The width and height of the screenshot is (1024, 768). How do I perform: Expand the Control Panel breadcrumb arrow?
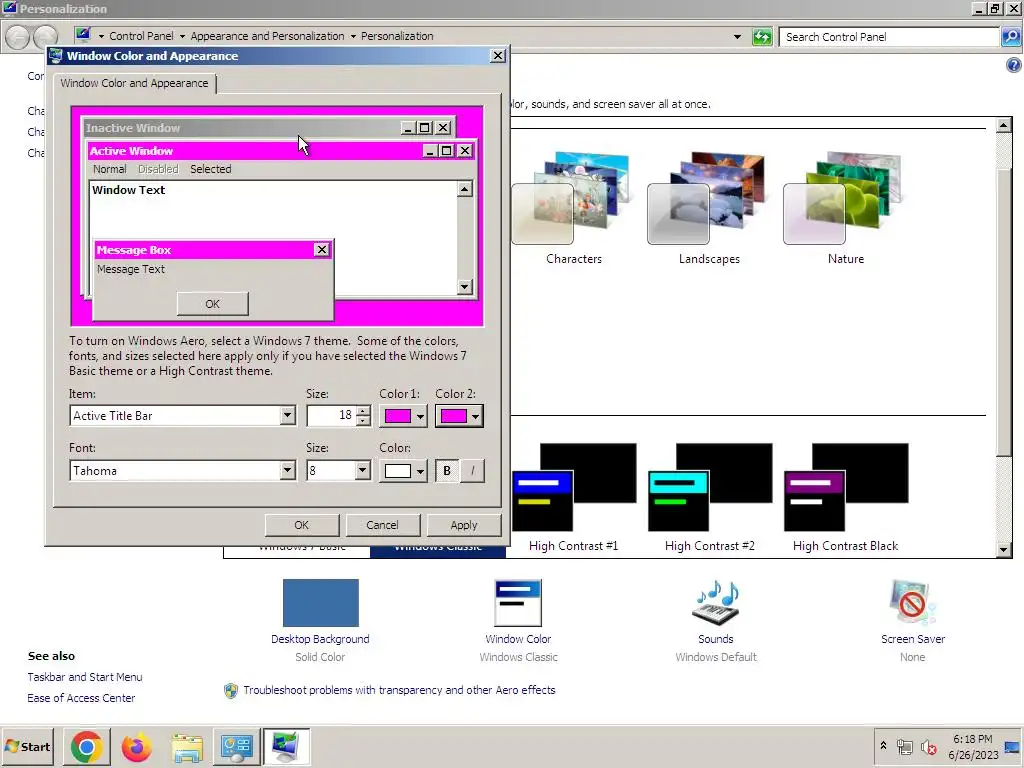click(x=182, y=37)
